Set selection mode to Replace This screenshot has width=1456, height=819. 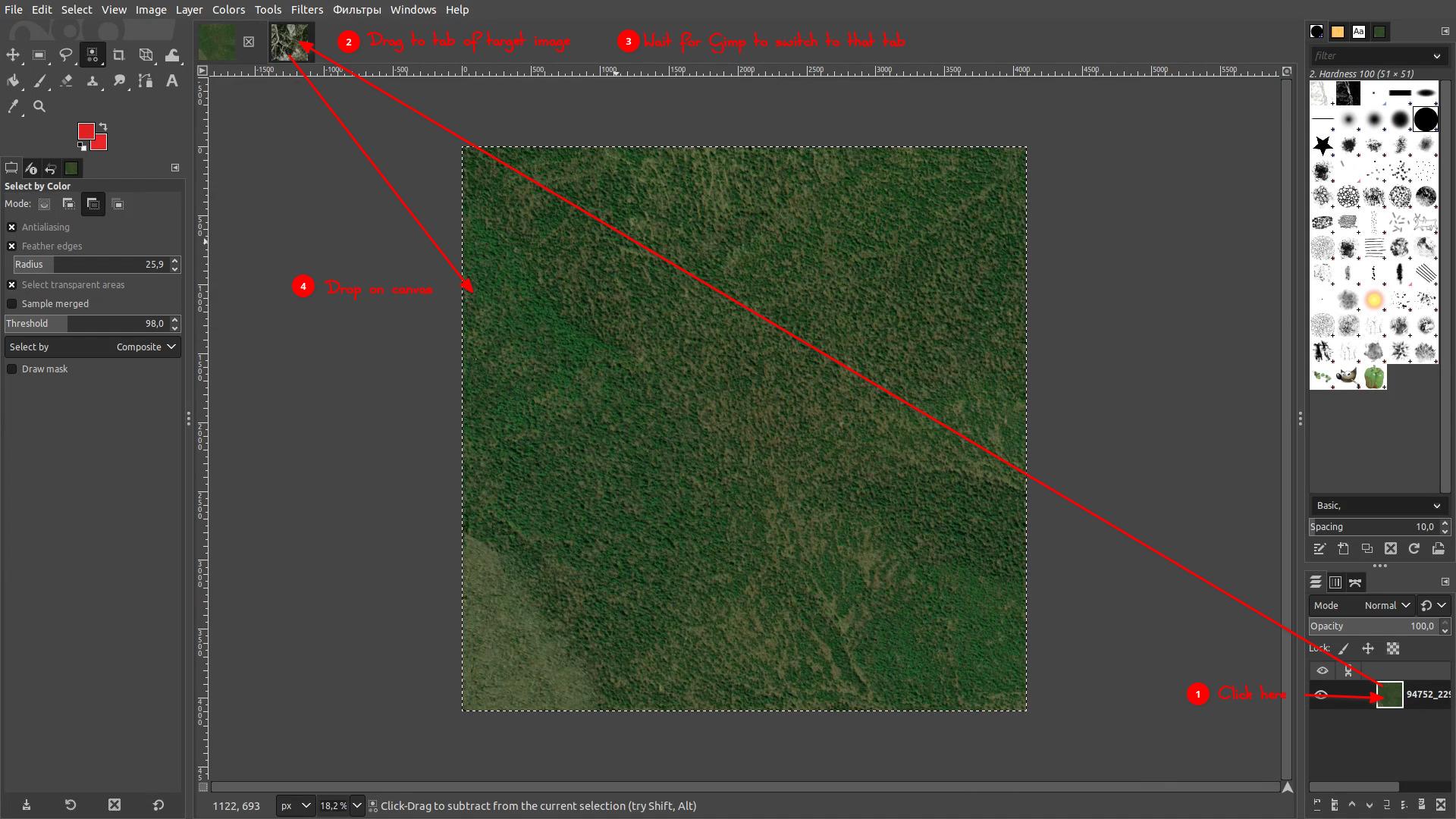[45, 204]
